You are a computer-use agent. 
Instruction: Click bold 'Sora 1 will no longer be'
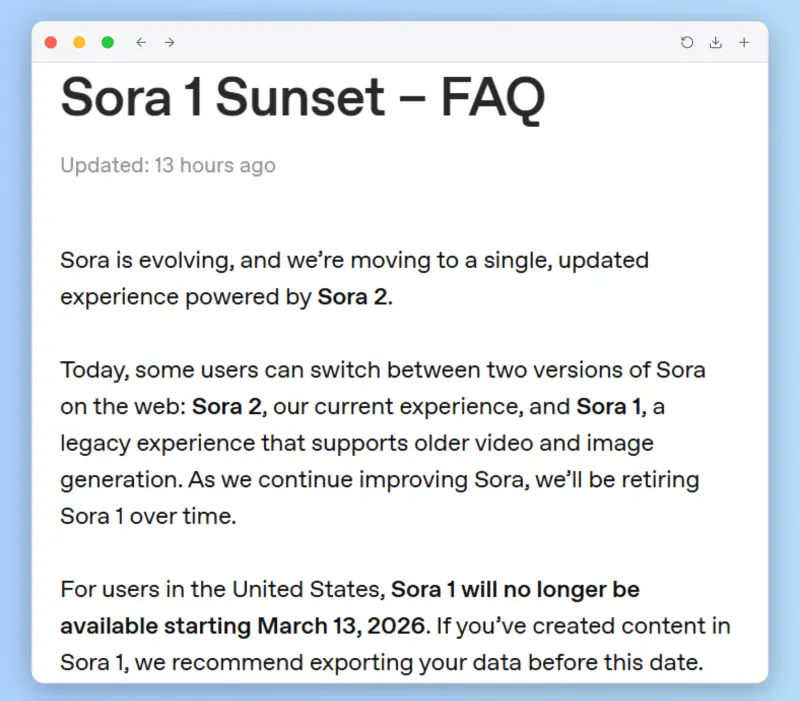515,590
